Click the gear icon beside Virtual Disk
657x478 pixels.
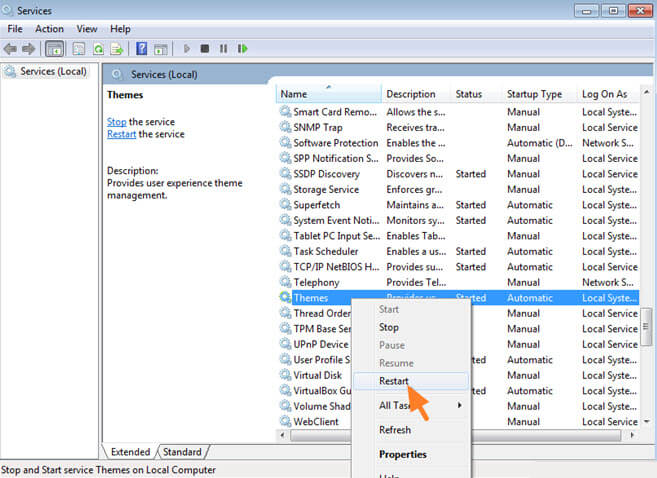click(x=285, y=375)
